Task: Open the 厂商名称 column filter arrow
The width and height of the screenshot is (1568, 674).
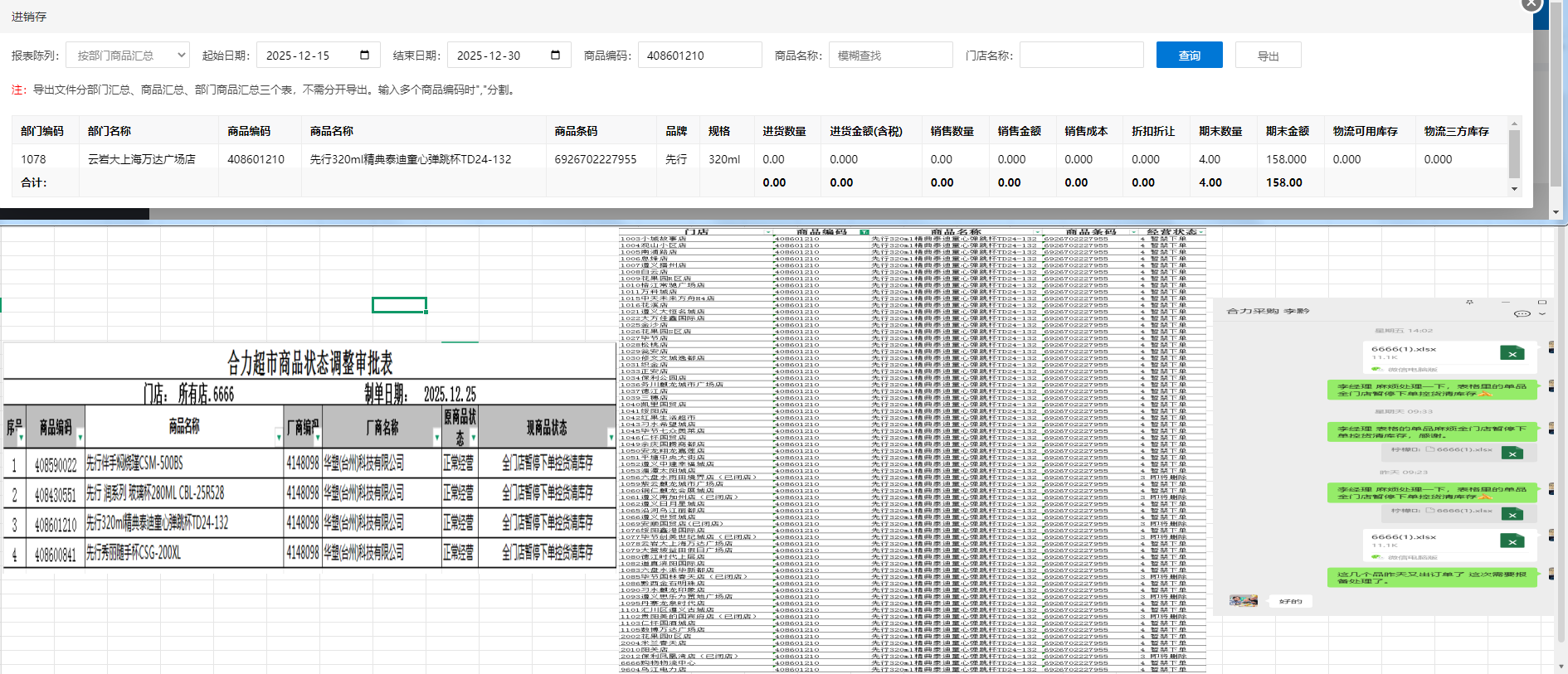Action: [x=436, y=436]
